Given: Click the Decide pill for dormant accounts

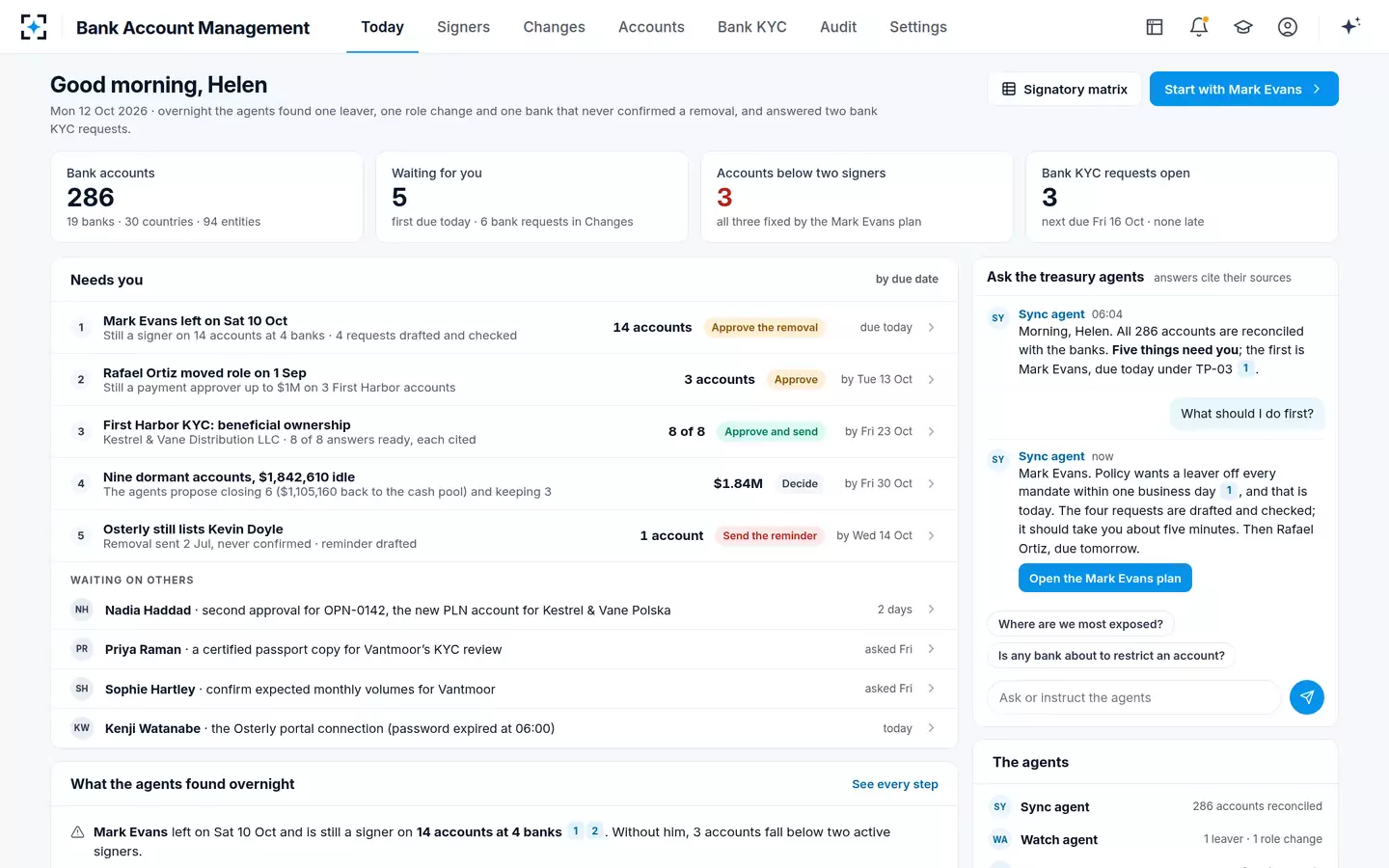Looking at the screenshot, I should (800, 484).
